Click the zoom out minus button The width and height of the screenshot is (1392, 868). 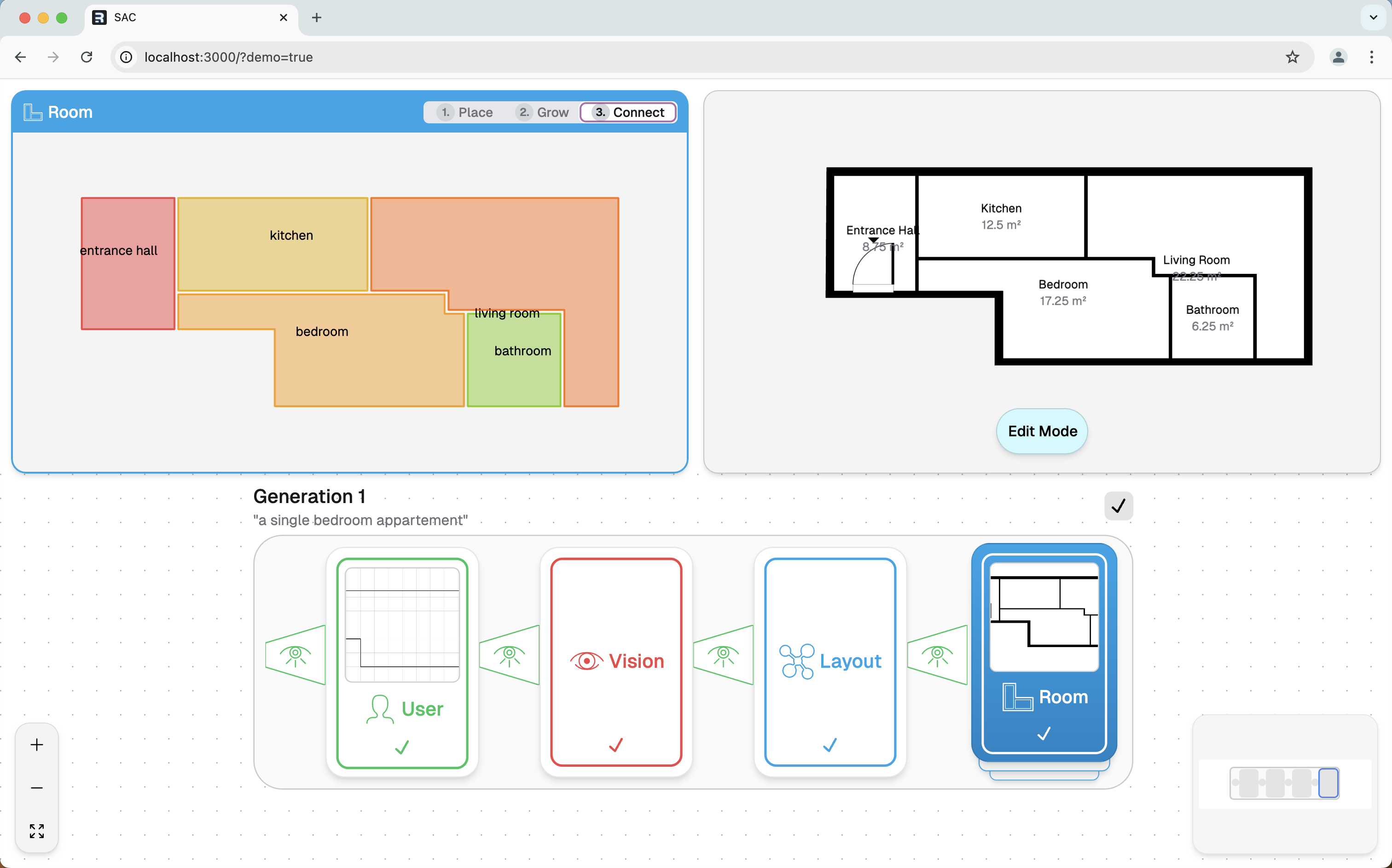click(x=37, y=787)
